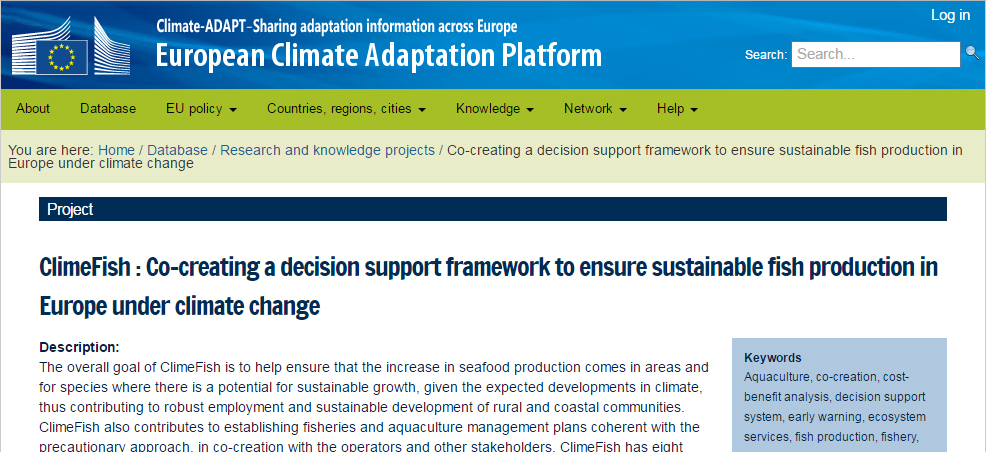Go to Home breadcrumb link
The width and height of the screenshot is (986, 452).
(116, 150)
